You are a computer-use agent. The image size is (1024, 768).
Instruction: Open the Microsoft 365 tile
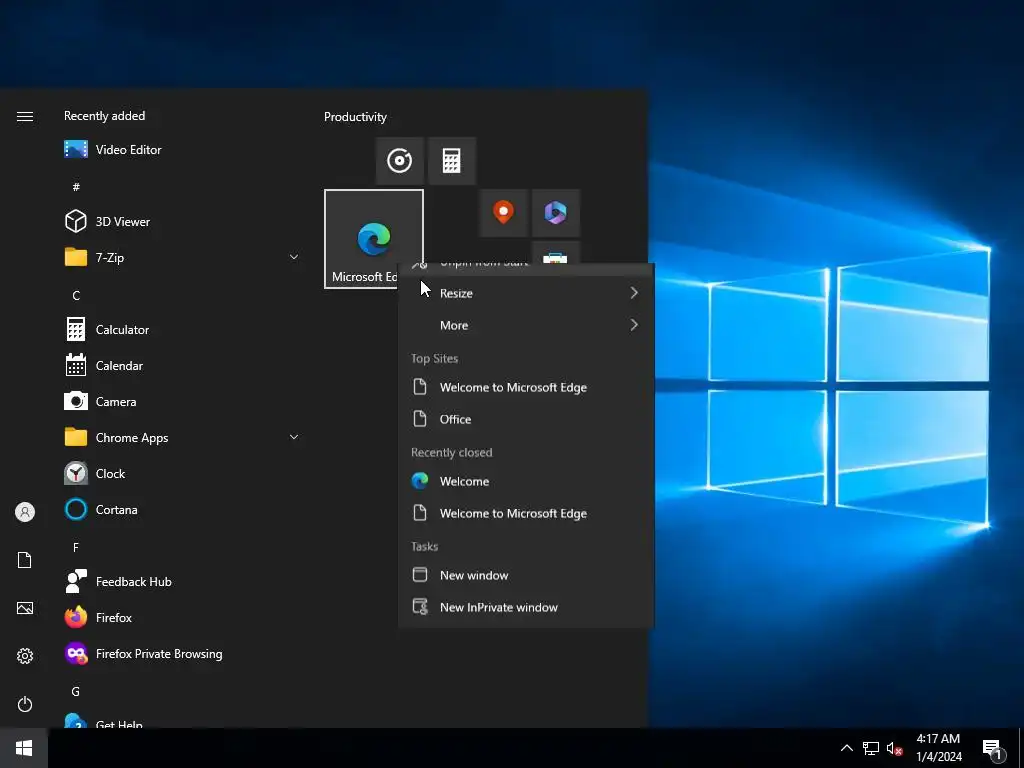[556, 213]
